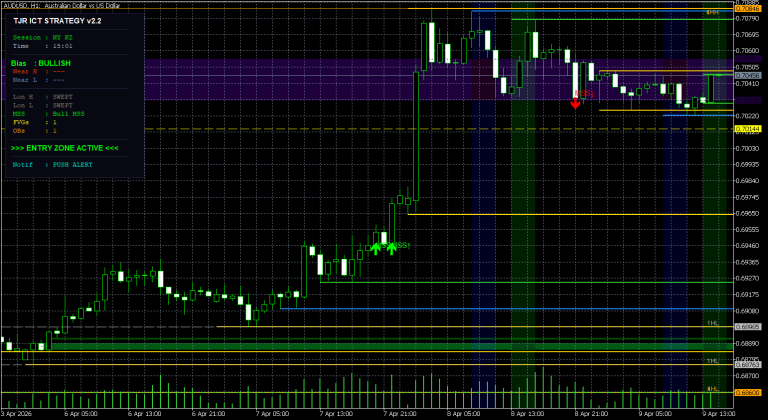The width and height of the screenshot is (768, 420).
Task: Select the 0.68763 price axis label
Action: point(748,364)
